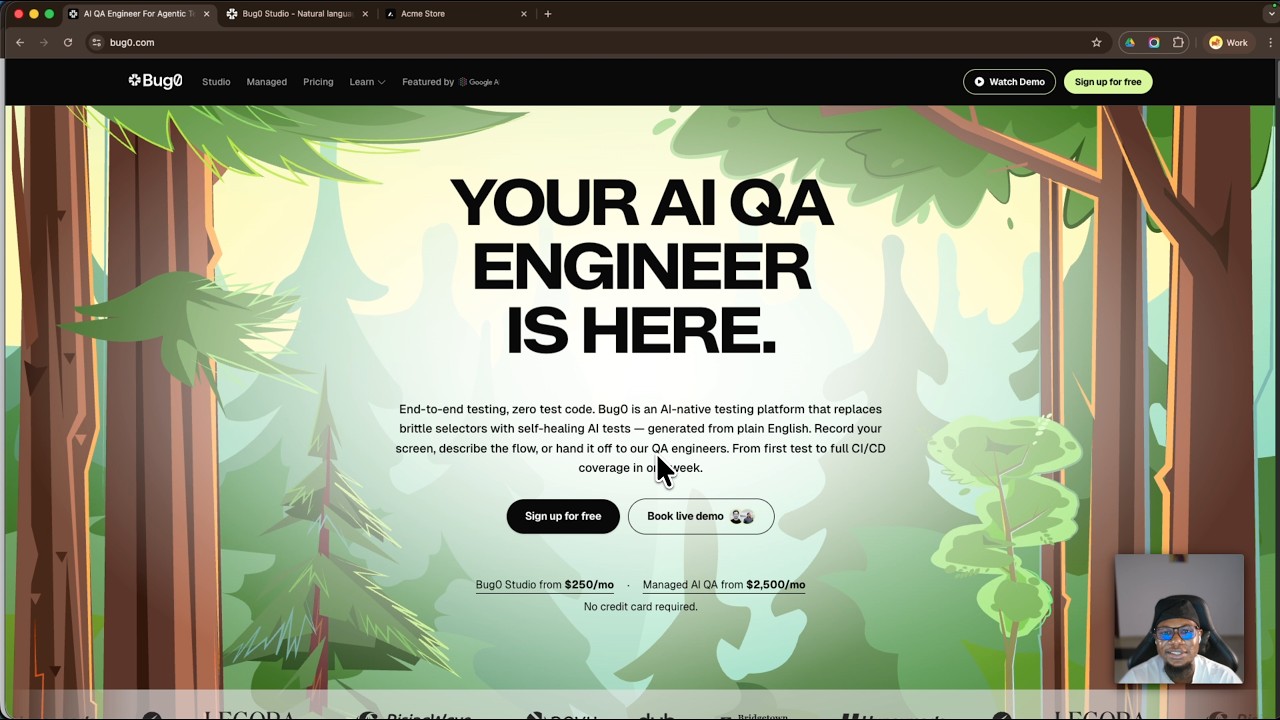Open the Google Drive extension icon
The height and width of the screenshot is (720, 1280).
[1130, 42]
